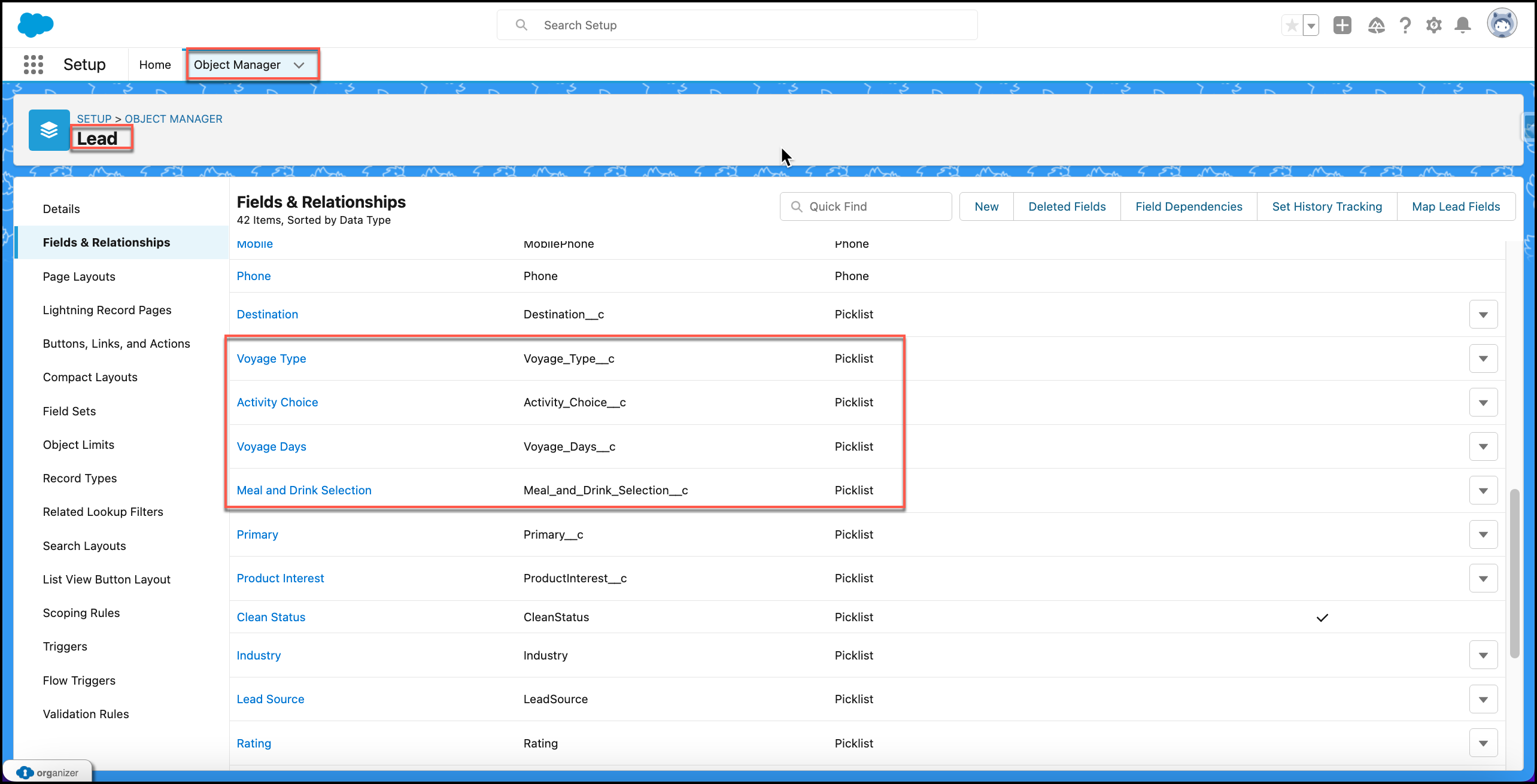The height and width of the screenshot is (784, 1537).
Task: Click the New field button
Action: (986, 206)
